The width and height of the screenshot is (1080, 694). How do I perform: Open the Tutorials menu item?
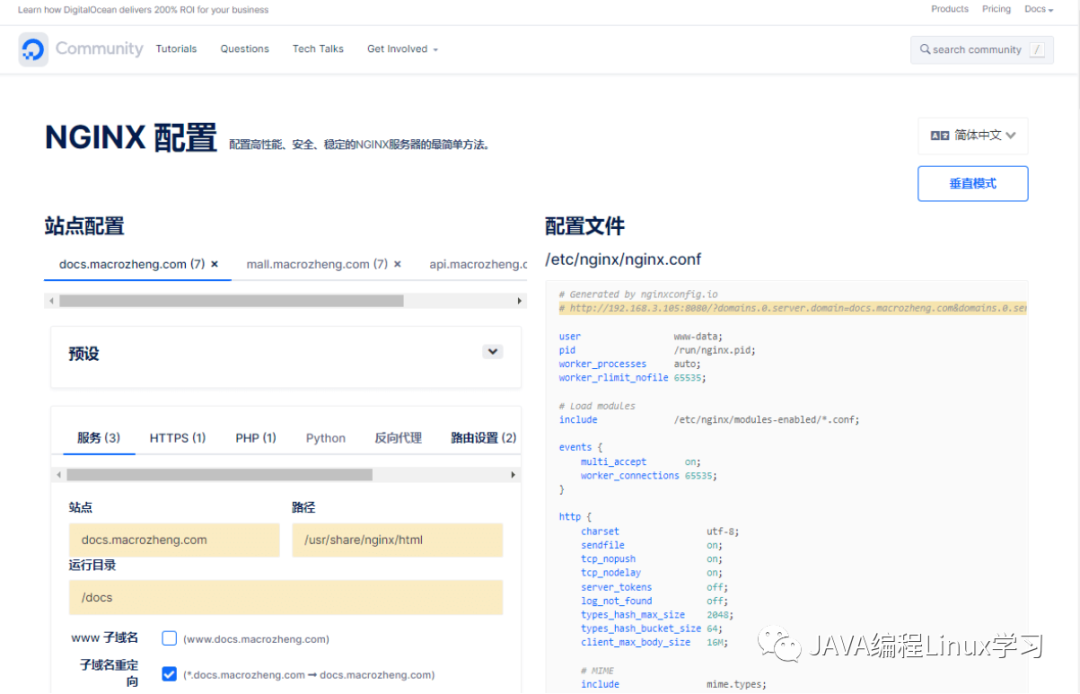(176, 49)
